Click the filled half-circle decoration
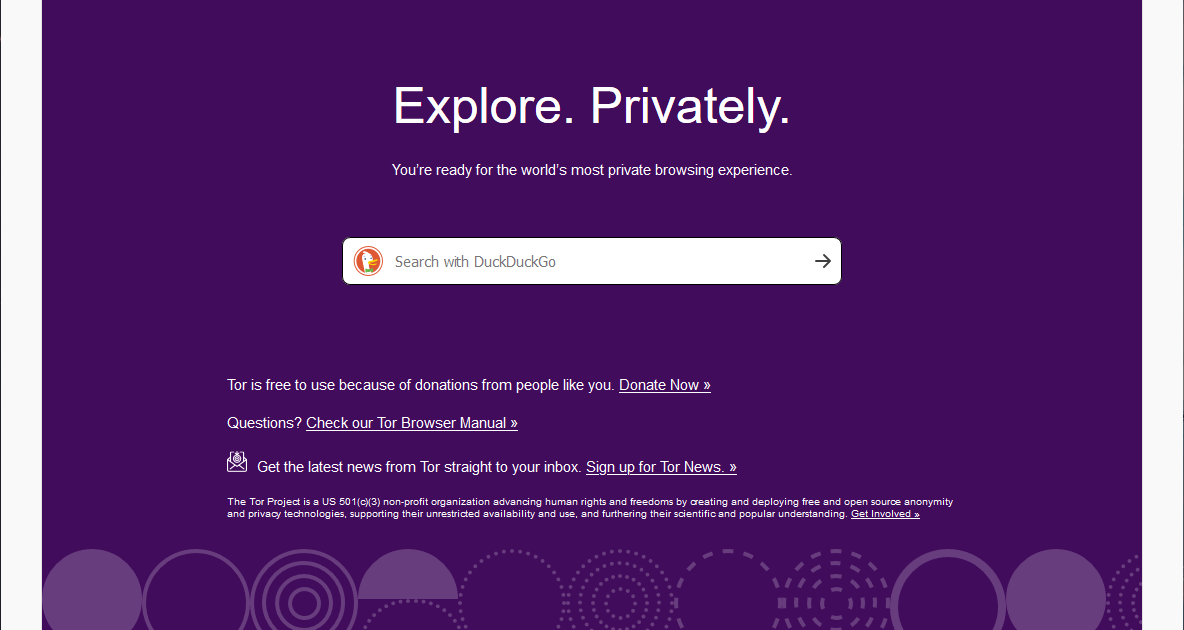The width and height of the screenshot is (1184, 630). 408,578
